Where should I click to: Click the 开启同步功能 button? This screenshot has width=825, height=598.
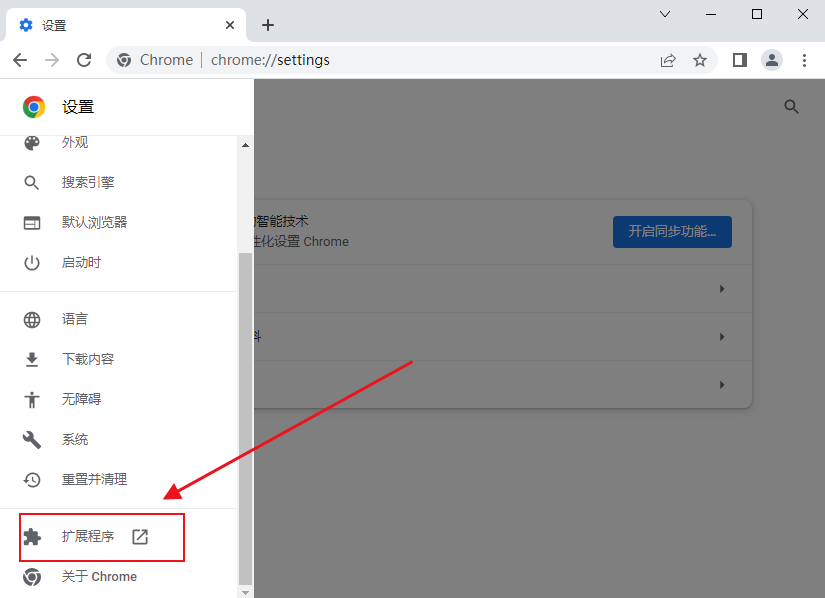click(672, 231)
